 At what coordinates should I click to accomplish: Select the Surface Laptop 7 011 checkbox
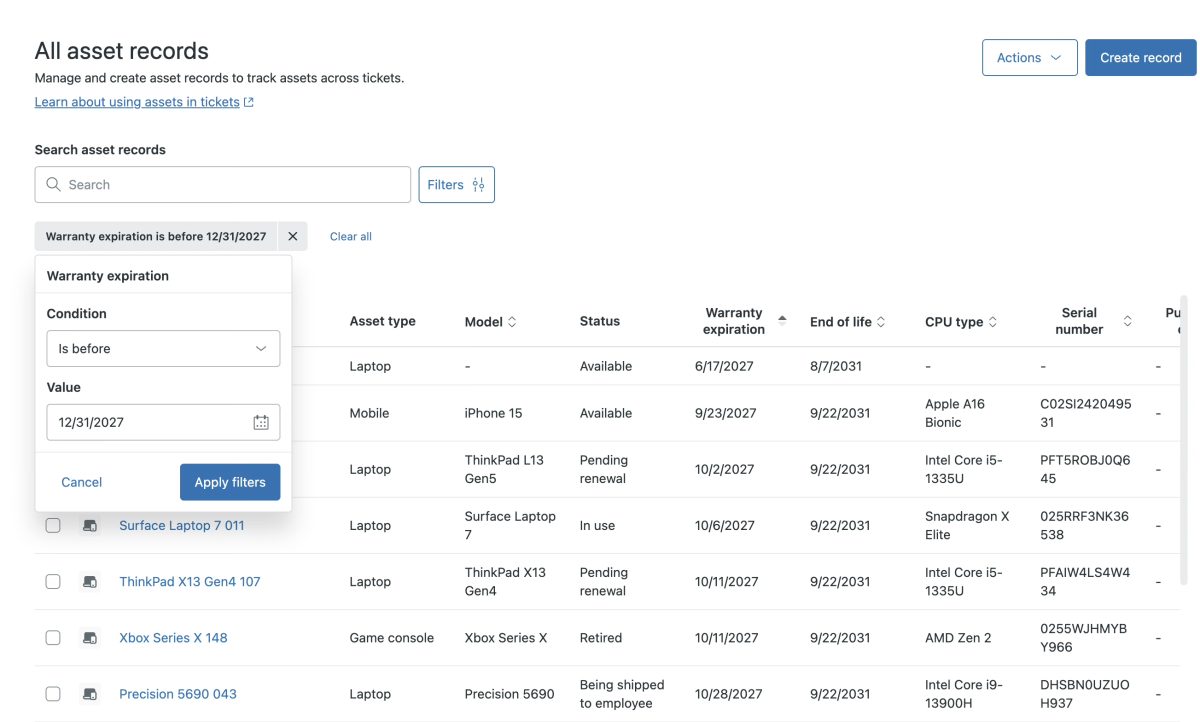click(x=53, y=526)
